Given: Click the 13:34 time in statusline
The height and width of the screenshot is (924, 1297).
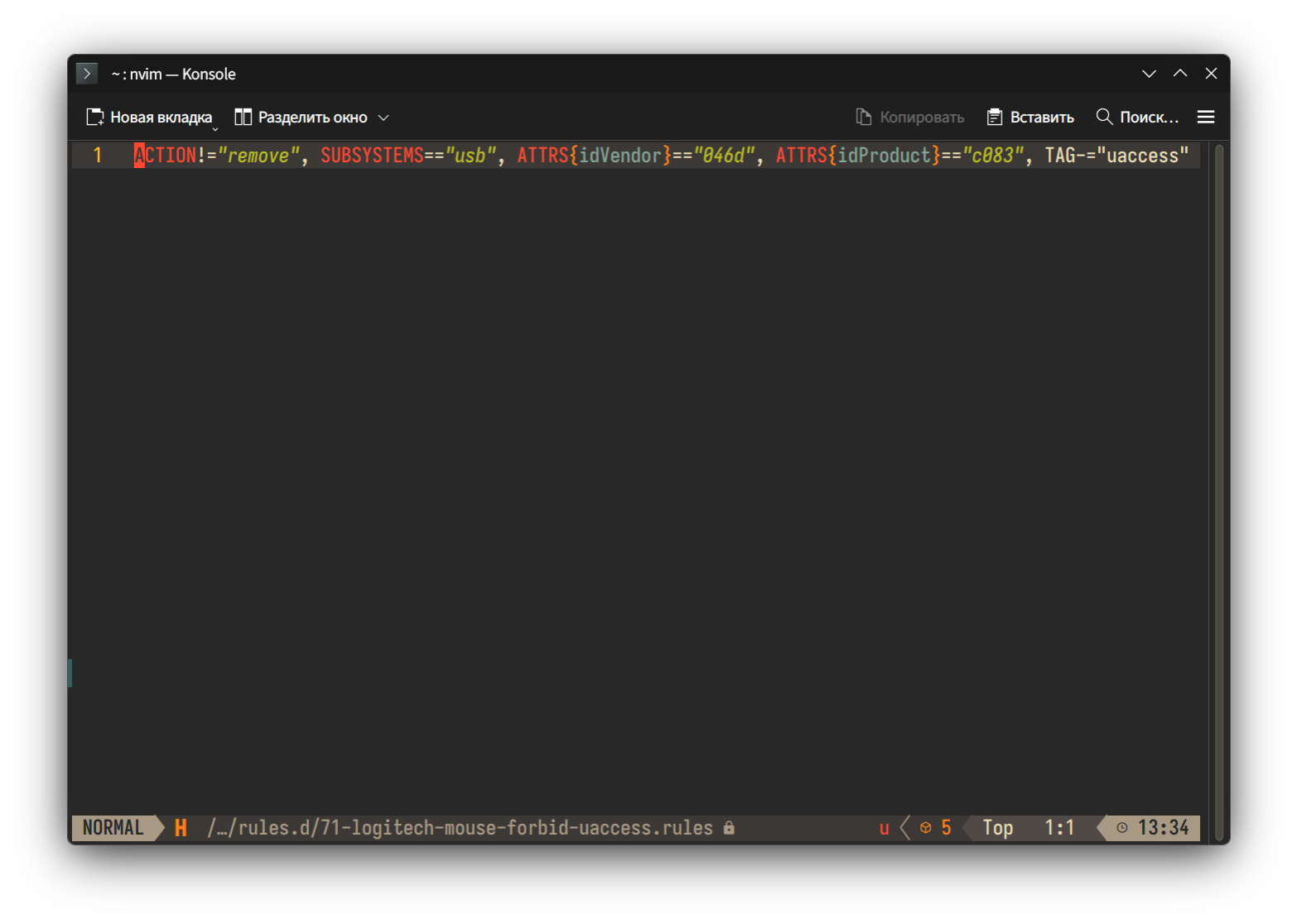Looking at the screenshot, I should [x=1163, y=828].
